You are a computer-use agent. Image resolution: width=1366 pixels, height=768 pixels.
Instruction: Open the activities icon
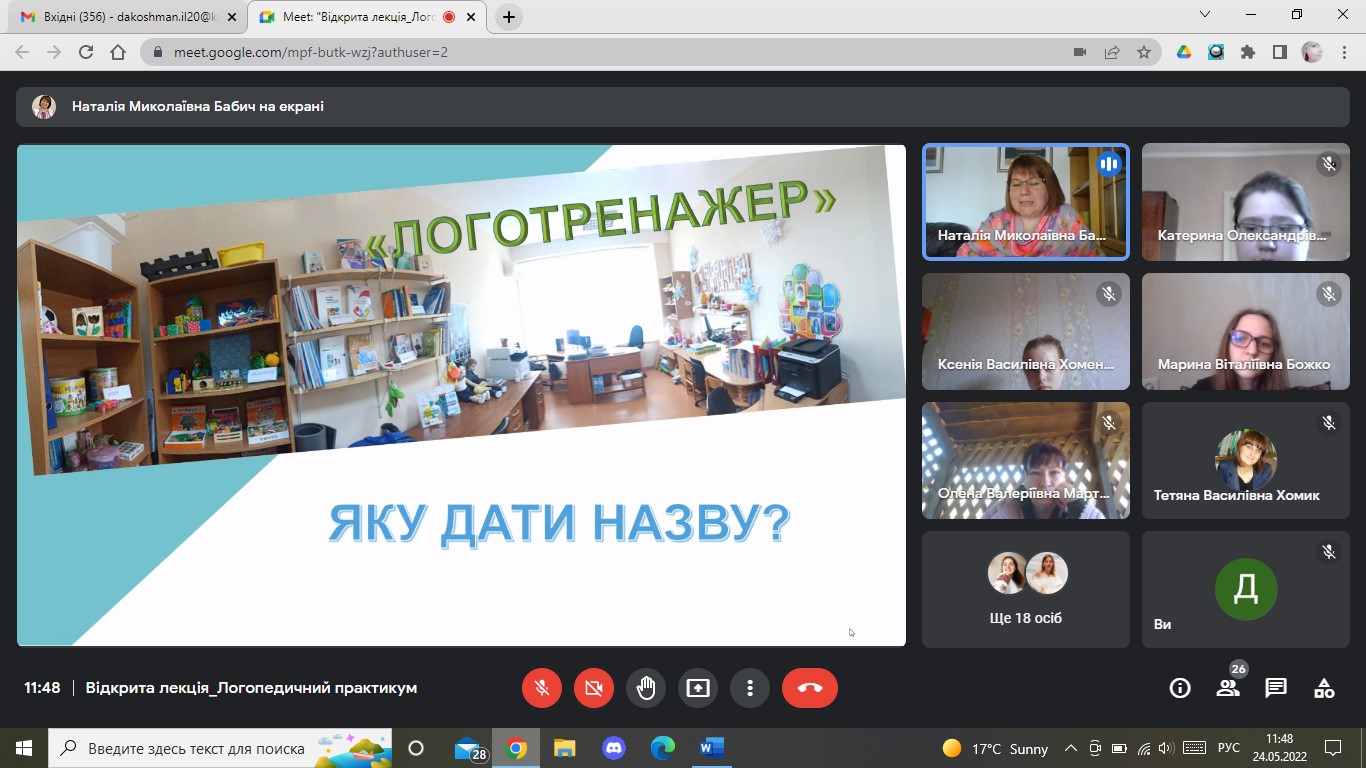point(1324,688)
